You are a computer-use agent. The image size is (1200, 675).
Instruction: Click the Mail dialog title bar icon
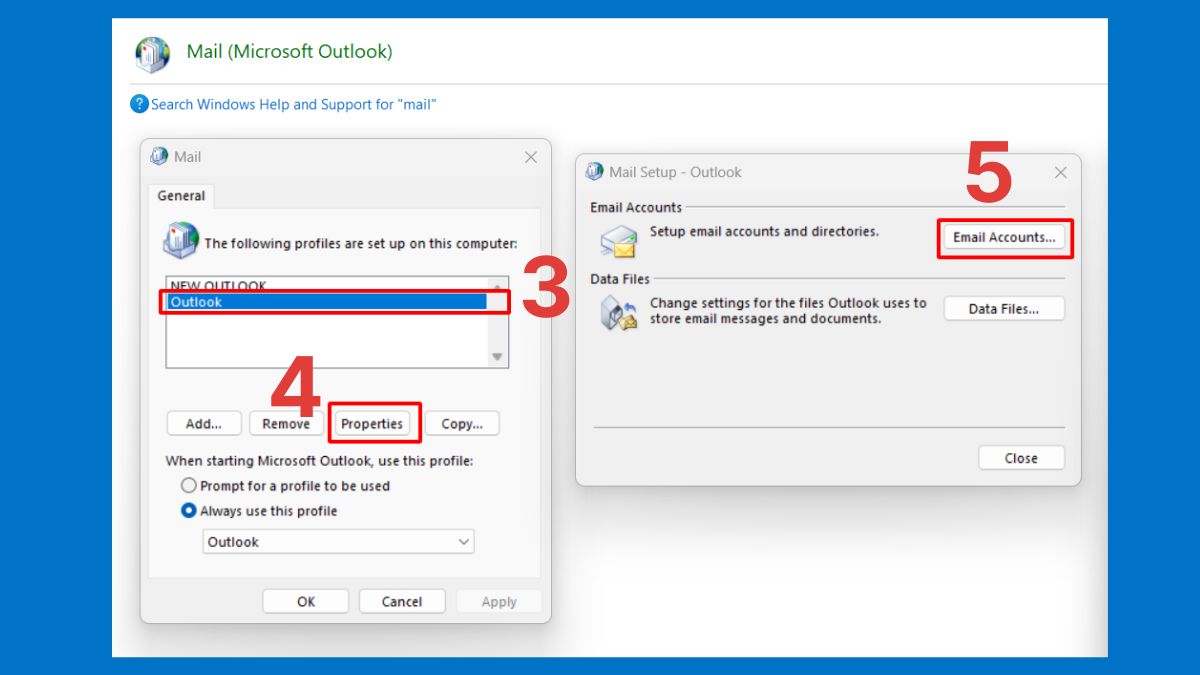159,156
